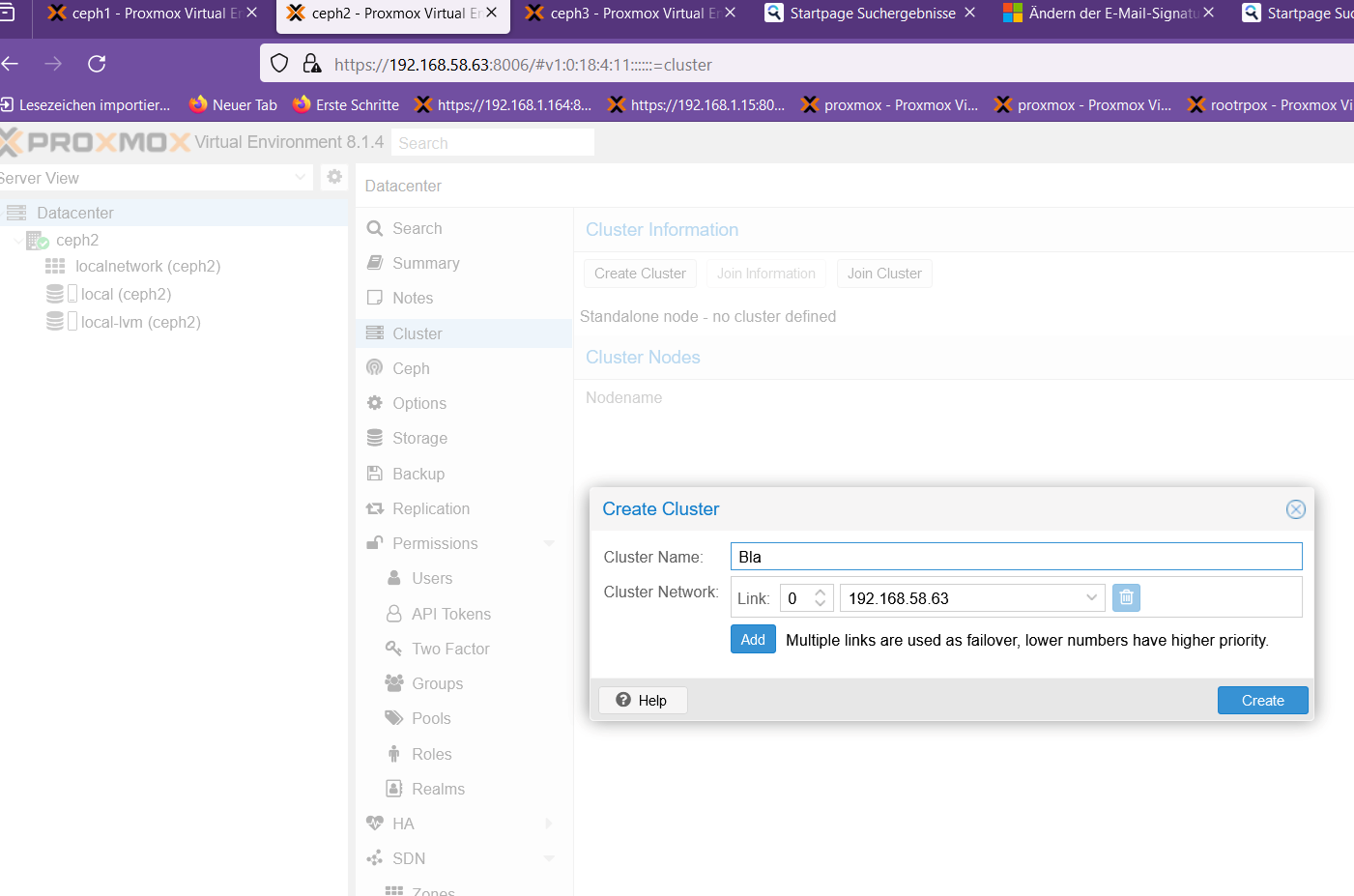1354x896 pixels.
Task: Open the Backup menu item
Action: coord(418,474)
